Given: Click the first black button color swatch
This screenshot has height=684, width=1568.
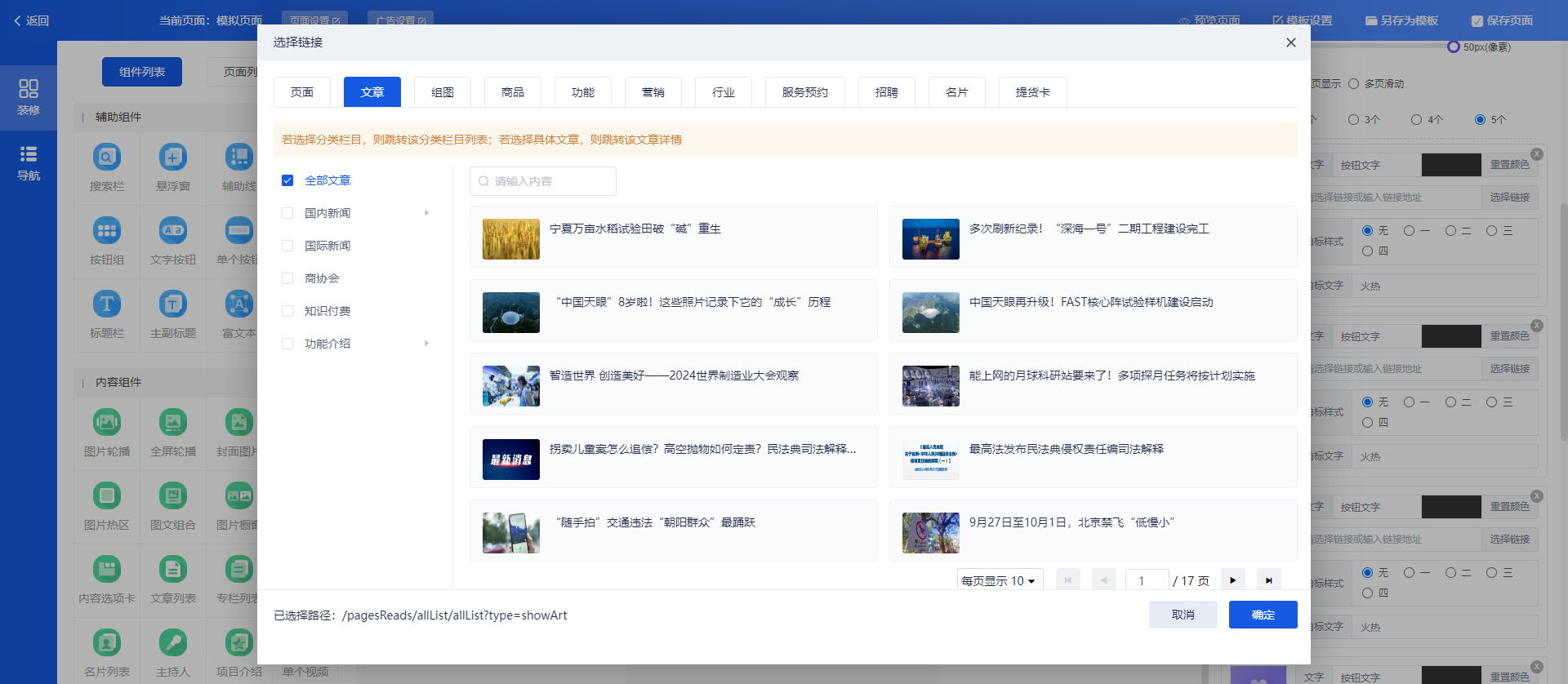Looking at the screenshot, I should click(x=1450, y=165).
